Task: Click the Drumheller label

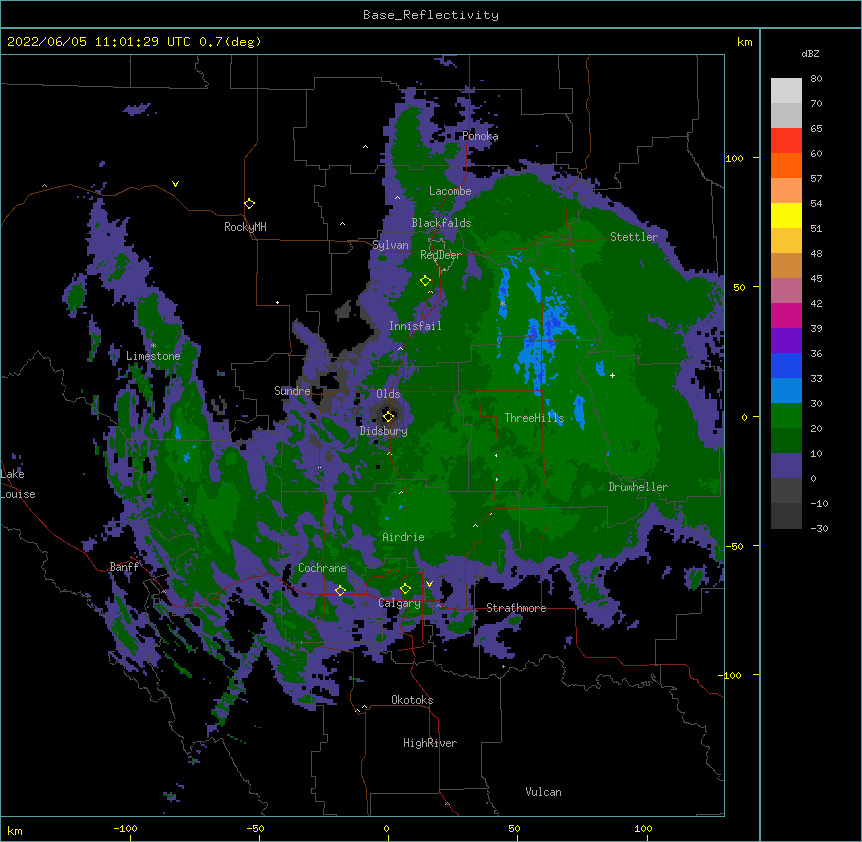Action: 638,487
